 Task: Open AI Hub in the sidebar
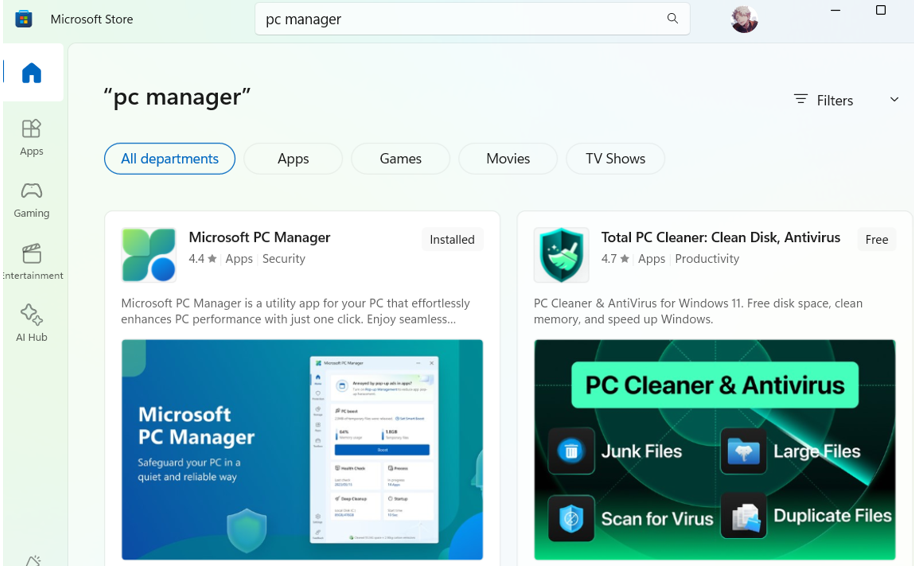(x=31, y=323)
